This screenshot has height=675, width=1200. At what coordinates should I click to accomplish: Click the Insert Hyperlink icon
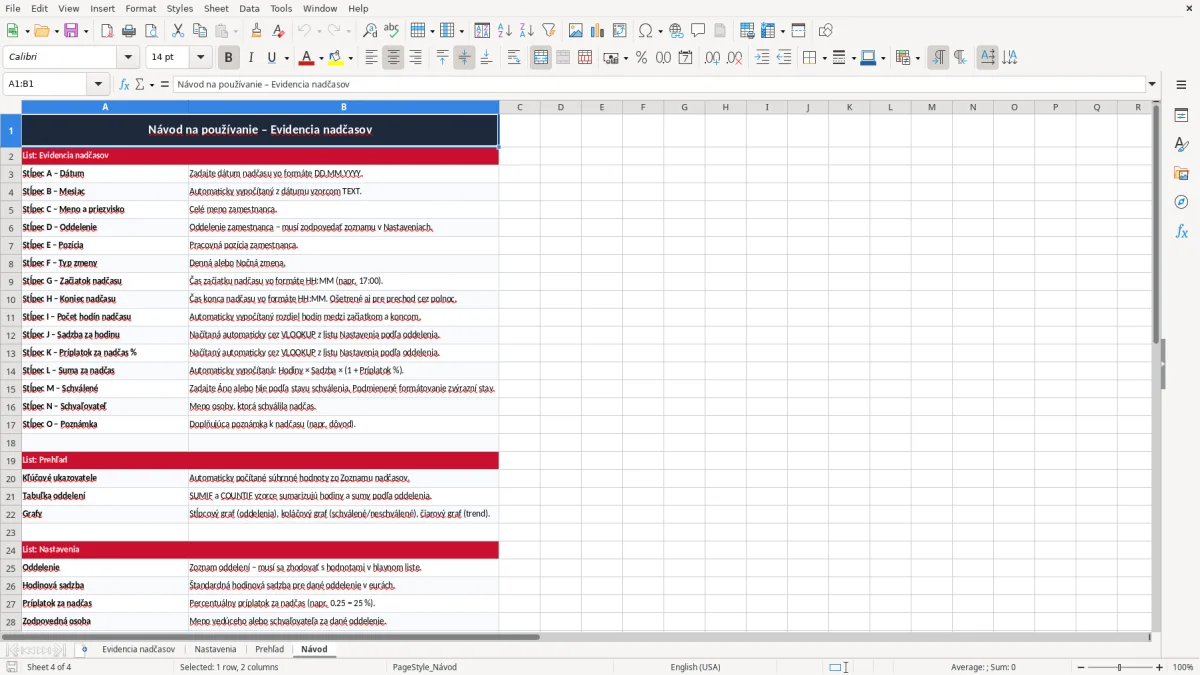676,31
